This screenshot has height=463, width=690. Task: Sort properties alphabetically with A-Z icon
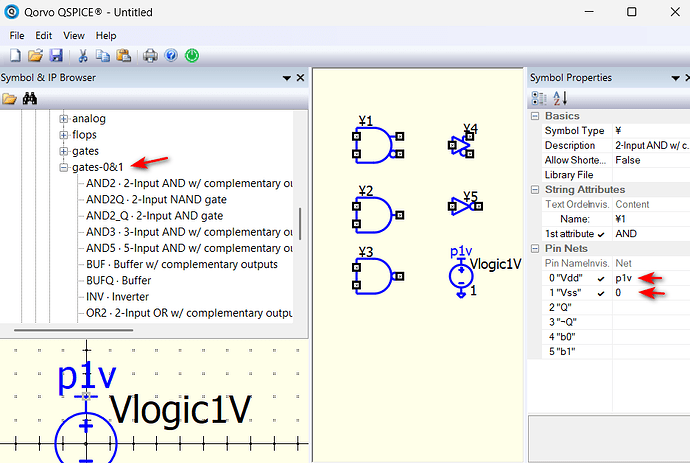[x=560, y=98]
